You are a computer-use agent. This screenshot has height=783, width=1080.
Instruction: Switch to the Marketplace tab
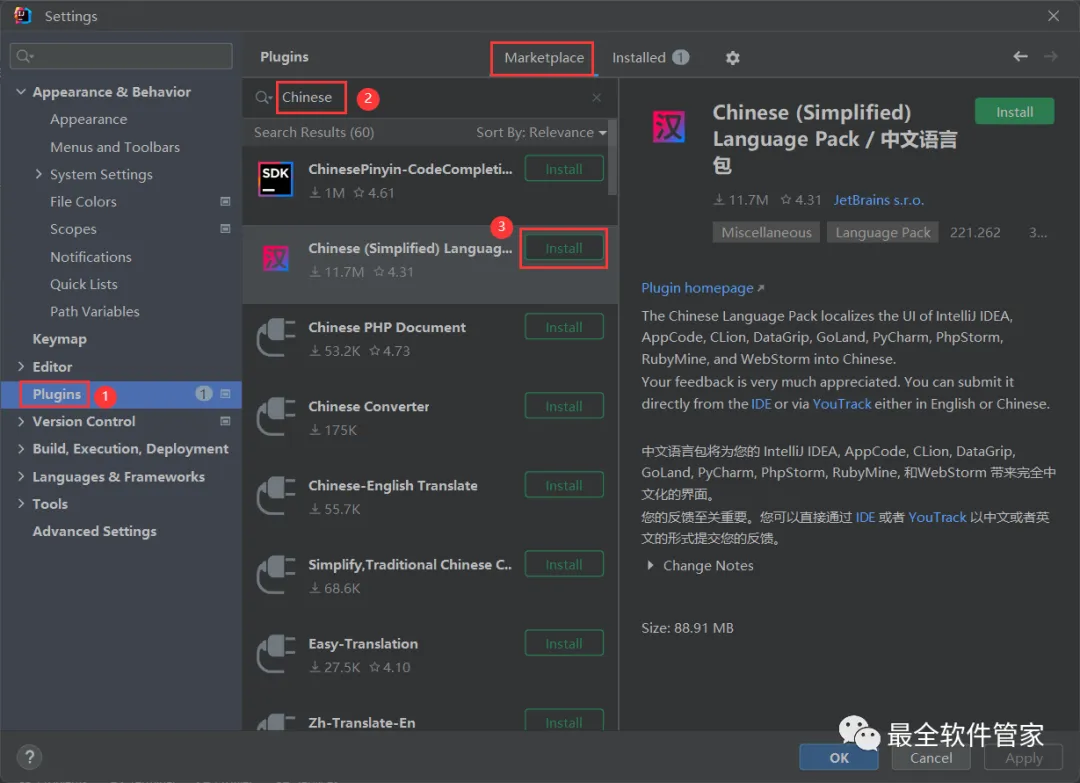click(x=543, y=58)
